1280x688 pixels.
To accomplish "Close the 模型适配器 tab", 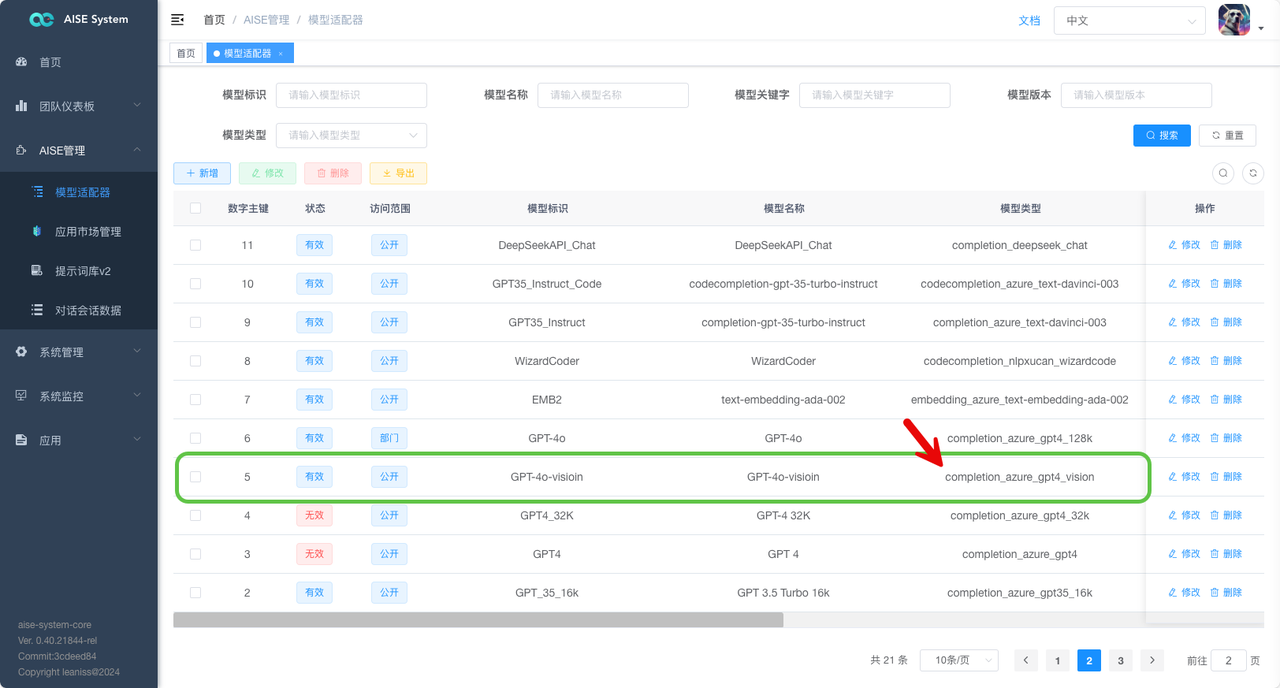I will 281,54.
